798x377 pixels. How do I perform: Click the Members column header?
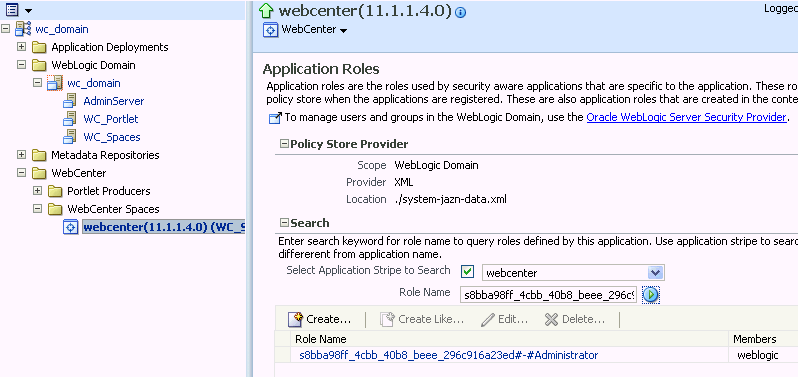pos(755,339)
